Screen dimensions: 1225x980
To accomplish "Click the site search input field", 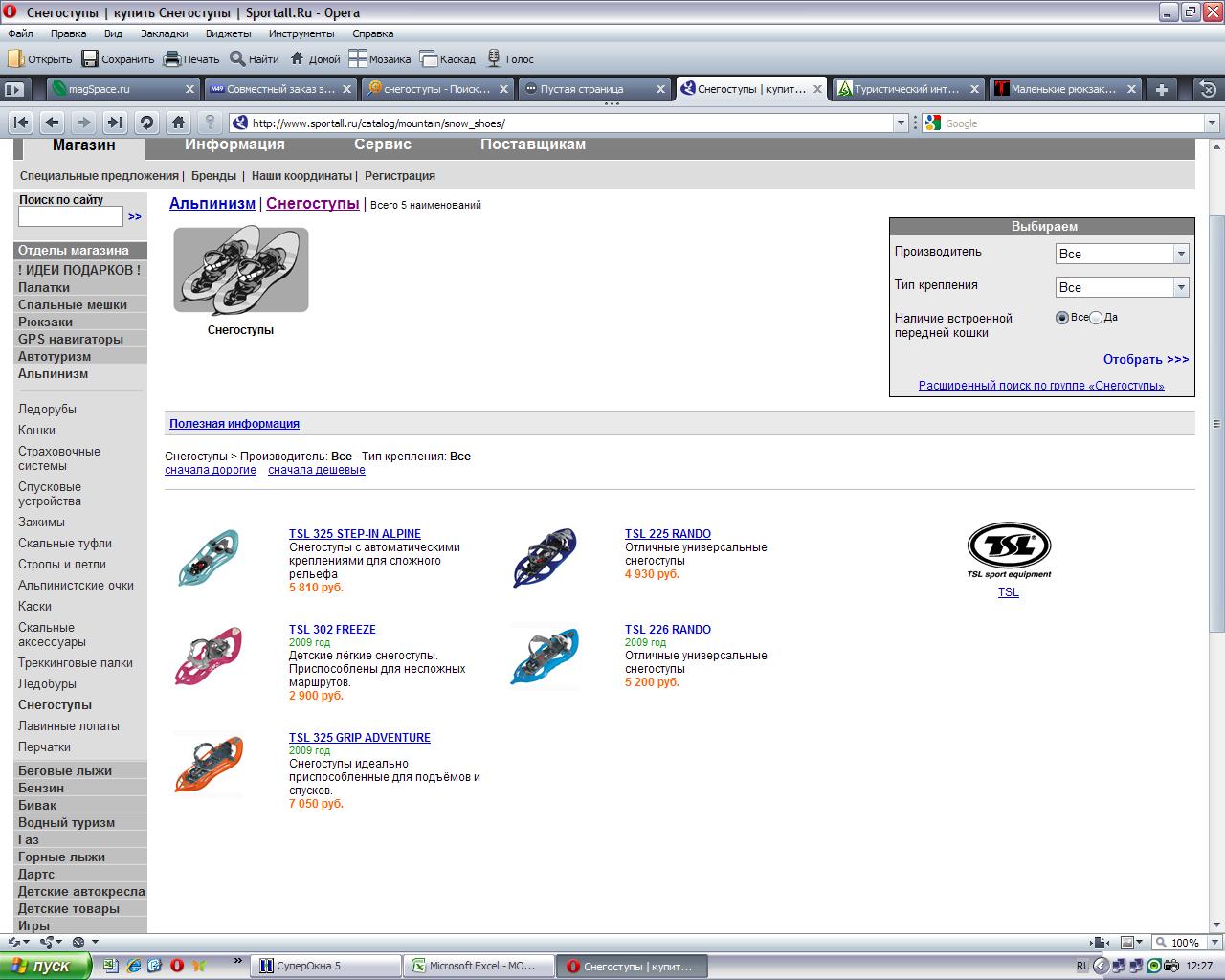I will [x=71, y=216].
